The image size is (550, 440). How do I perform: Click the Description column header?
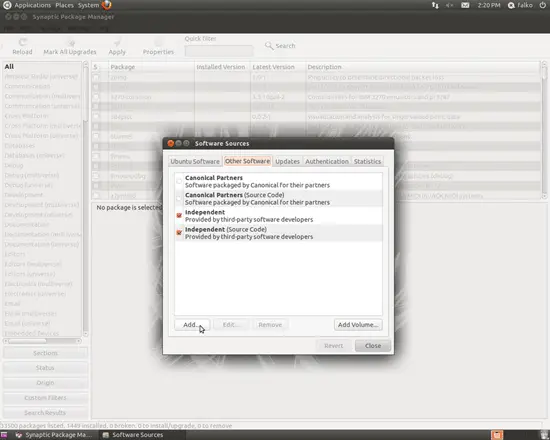coord(423,67)
